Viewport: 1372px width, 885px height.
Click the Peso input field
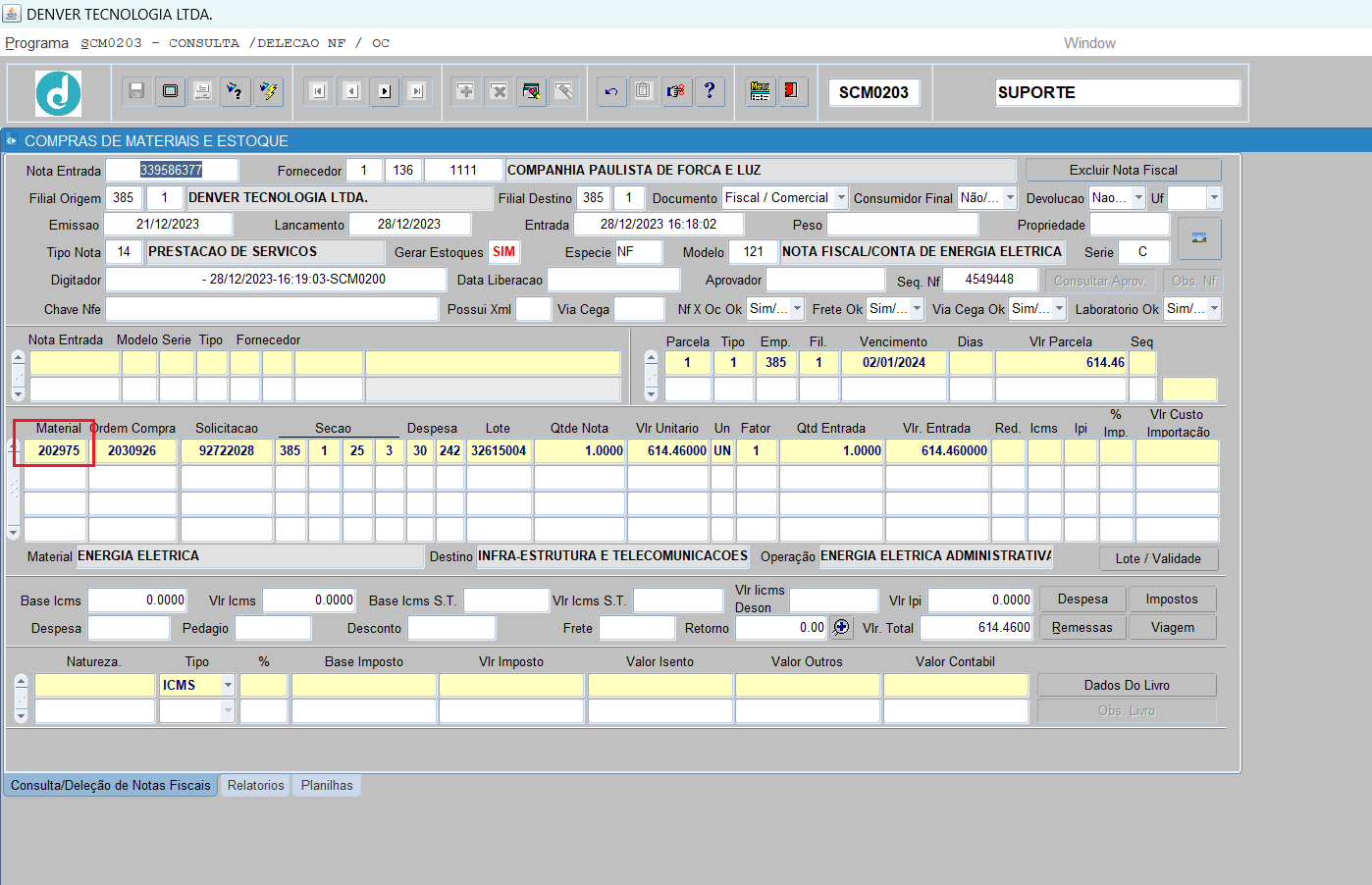[x=903, y=225]
